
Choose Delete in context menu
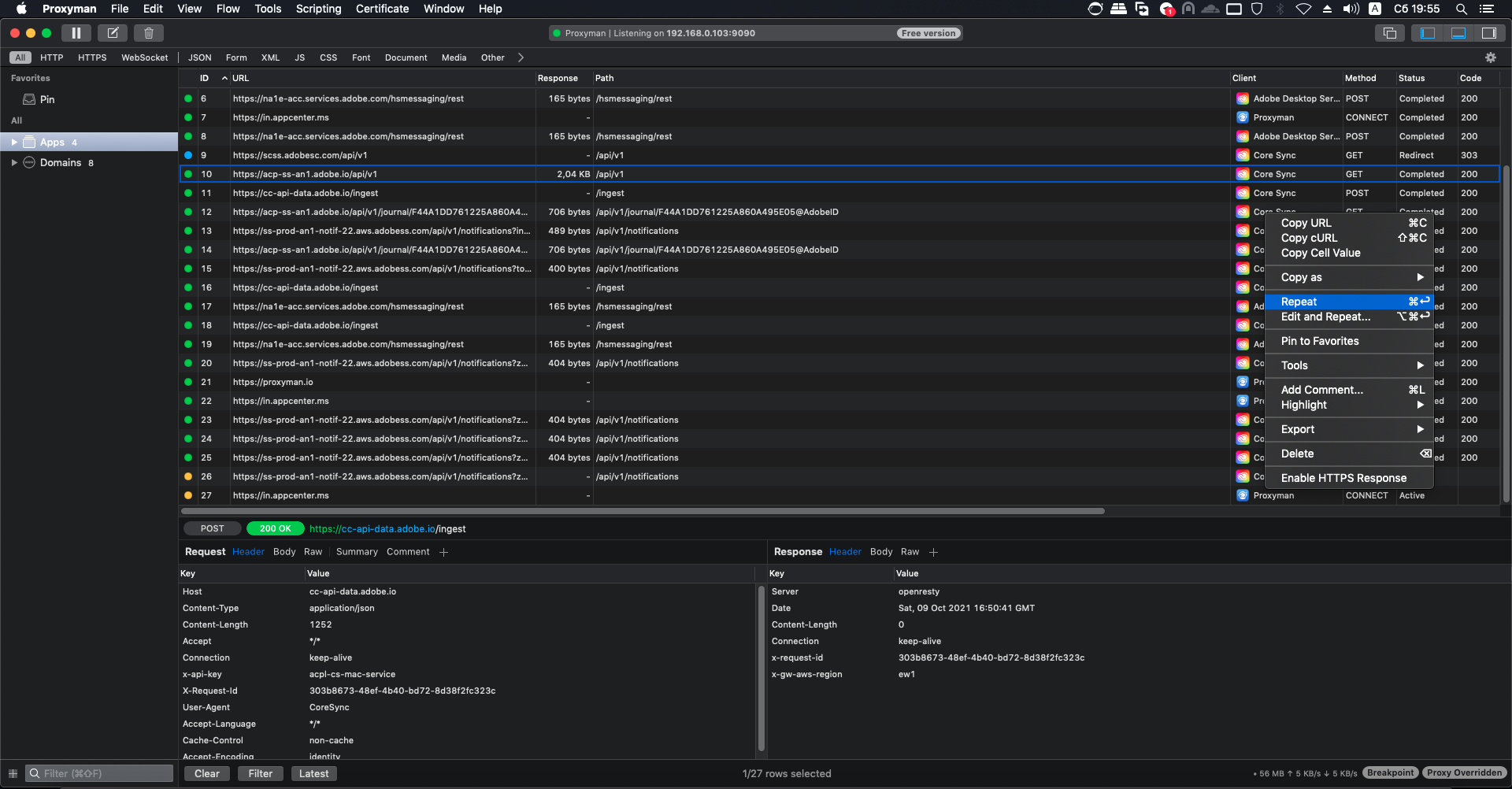[1349, 454]
